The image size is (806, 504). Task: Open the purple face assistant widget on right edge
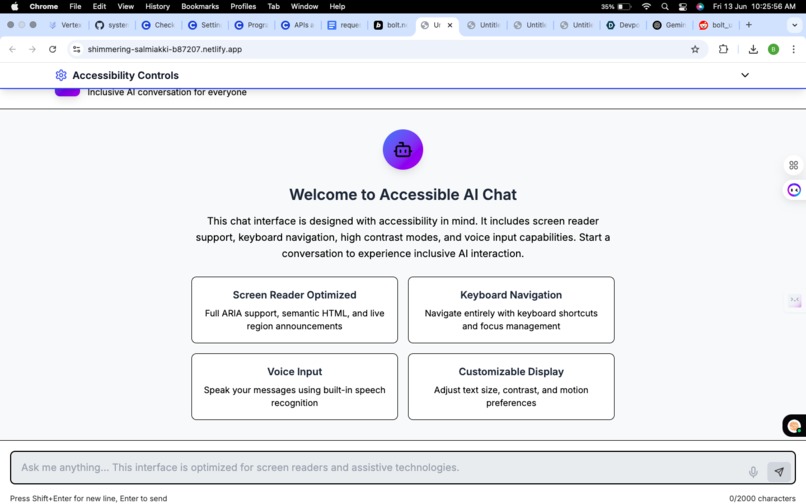(794, 190)
